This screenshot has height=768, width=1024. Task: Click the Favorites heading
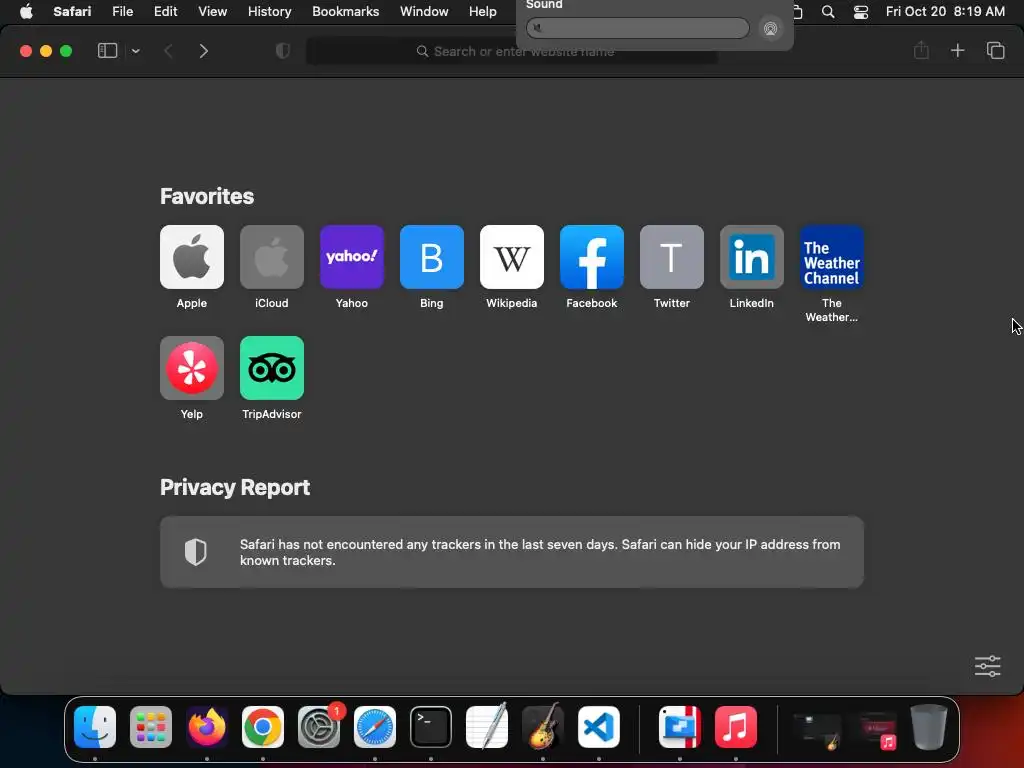point(207,196)
